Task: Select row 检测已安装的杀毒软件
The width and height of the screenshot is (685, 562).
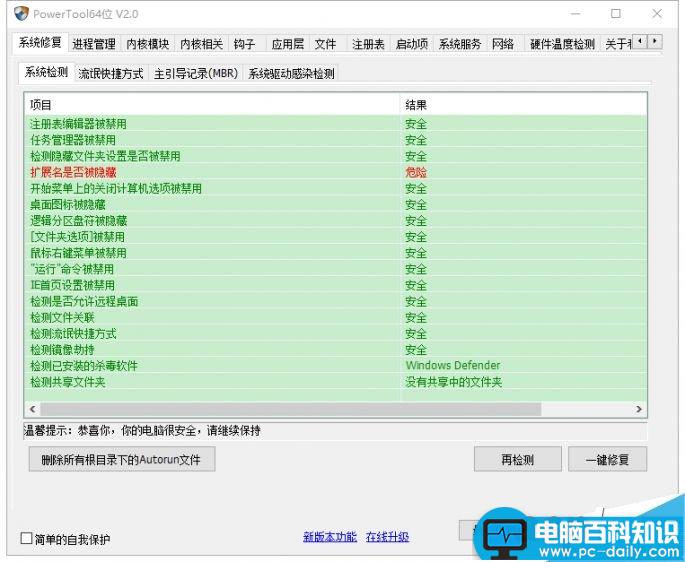Action: (x=336, y=365)
